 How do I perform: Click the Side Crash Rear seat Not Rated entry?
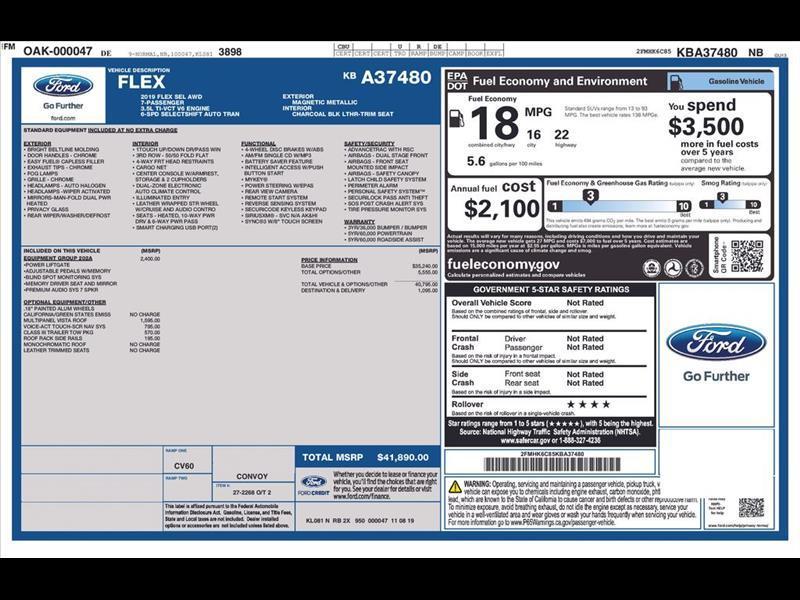point(554,383)
